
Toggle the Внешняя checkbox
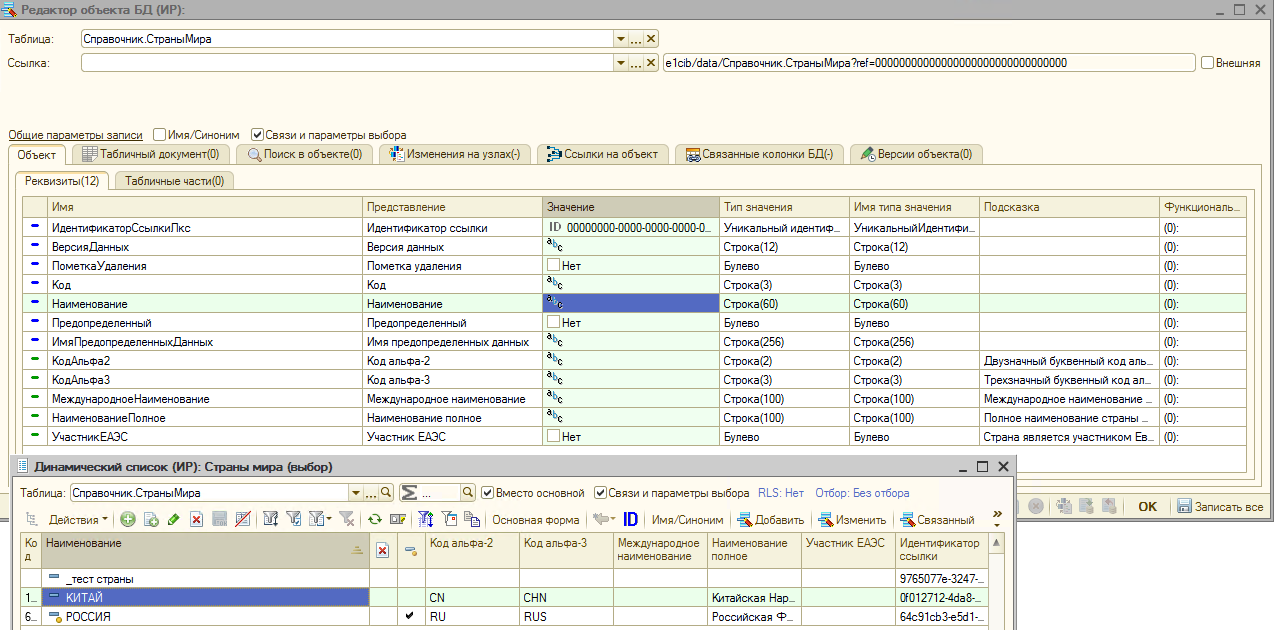(x=1208, y=63)
